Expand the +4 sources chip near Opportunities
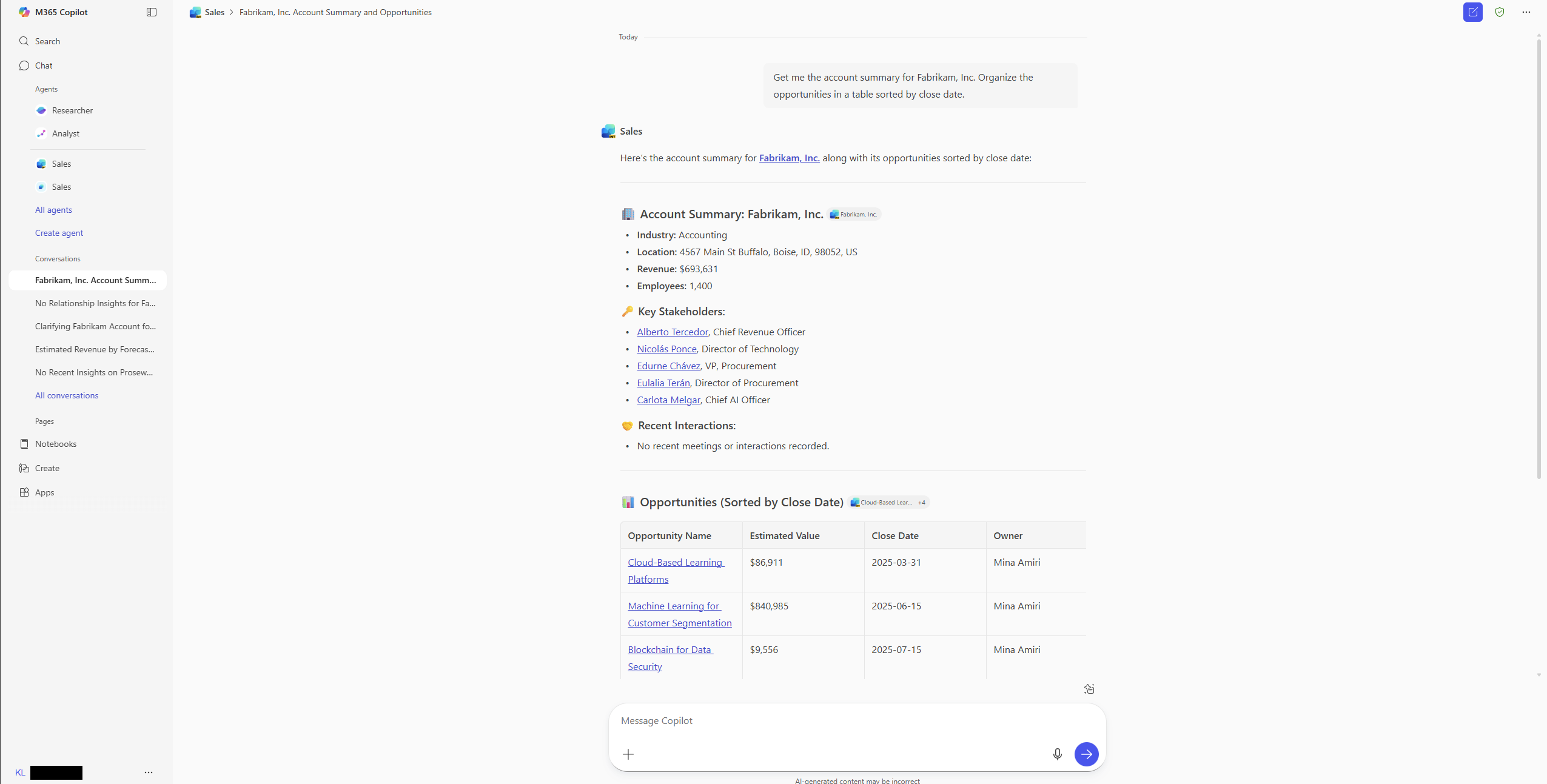Screen dimensions: 1547x784 click(921, 502)
